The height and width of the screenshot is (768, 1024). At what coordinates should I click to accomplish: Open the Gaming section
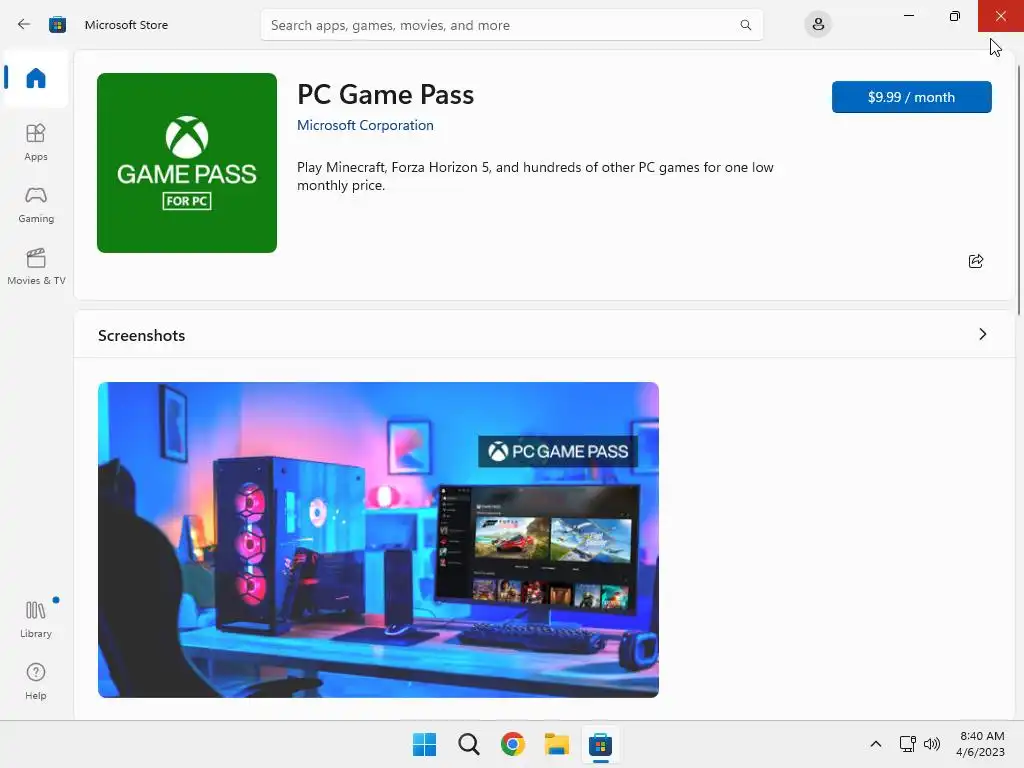pyautogui.click(x=36, y=204)
